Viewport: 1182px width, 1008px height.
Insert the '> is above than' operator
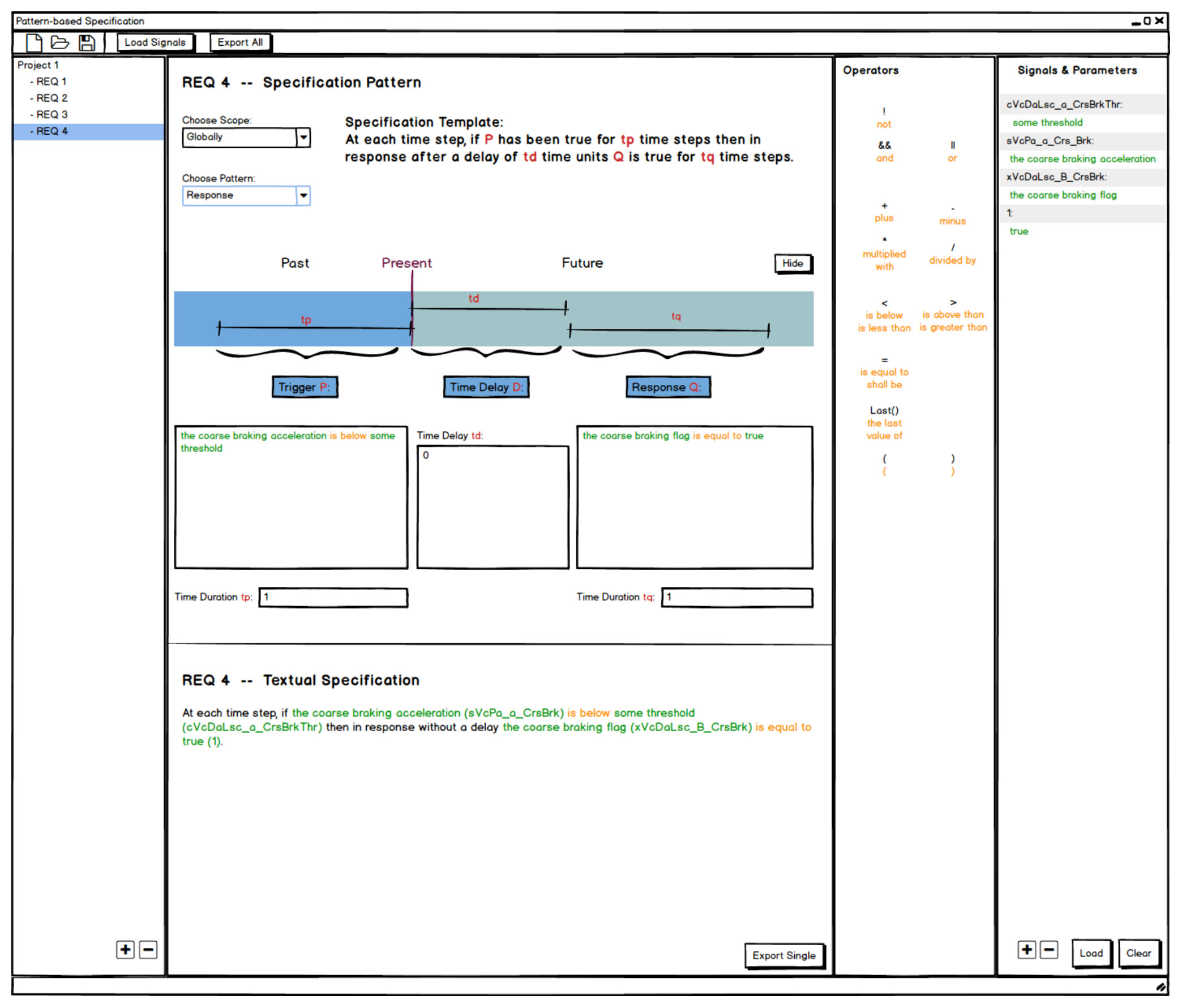[953, 315]
